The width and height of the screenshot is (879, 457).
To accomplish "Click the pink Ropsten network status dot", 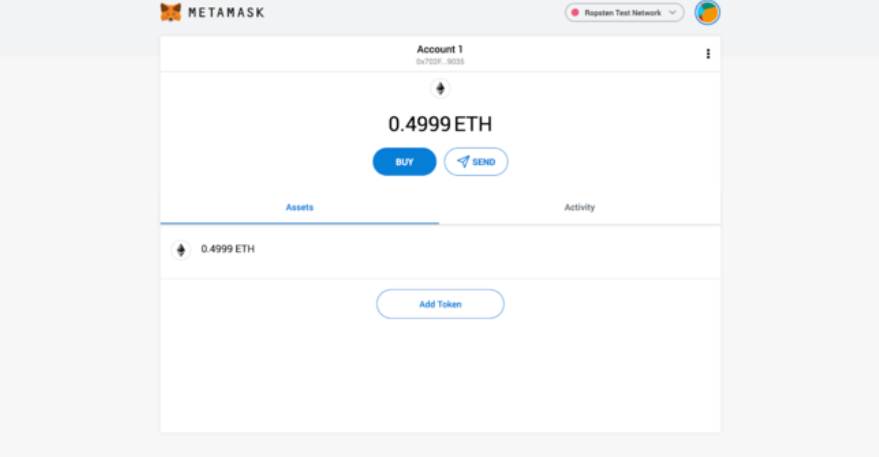I will 575,13.
